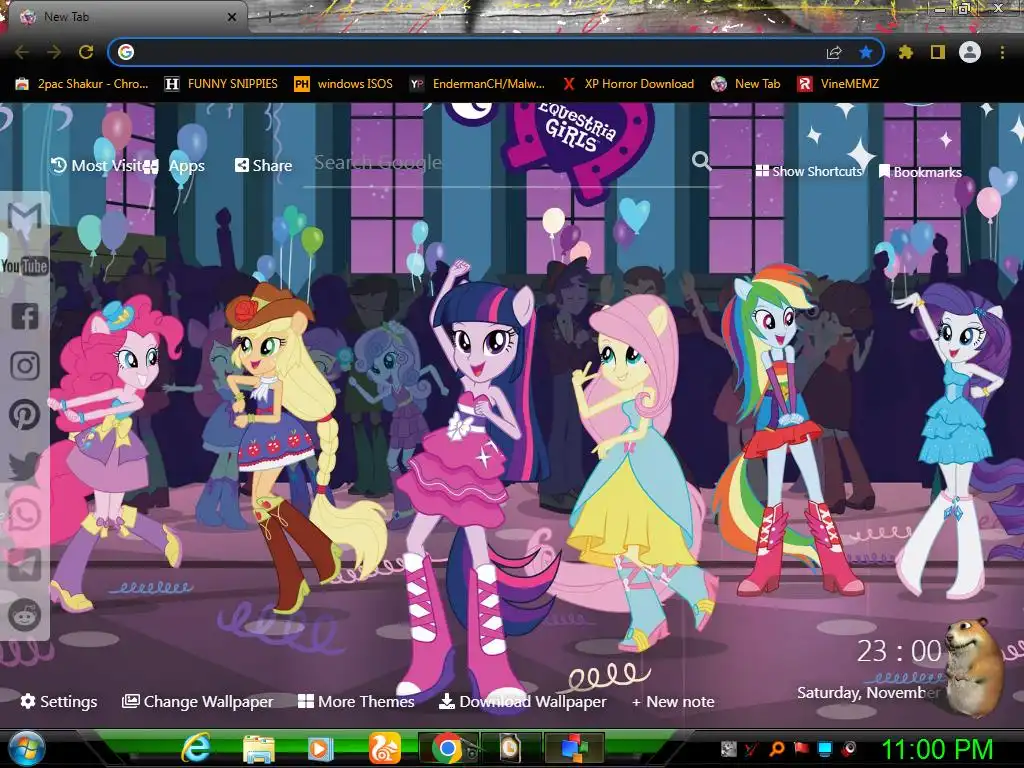Open the 2pac Shakur bookmark
The height and width of the screenshot is (768, 1024).
(x=82, y=84)
